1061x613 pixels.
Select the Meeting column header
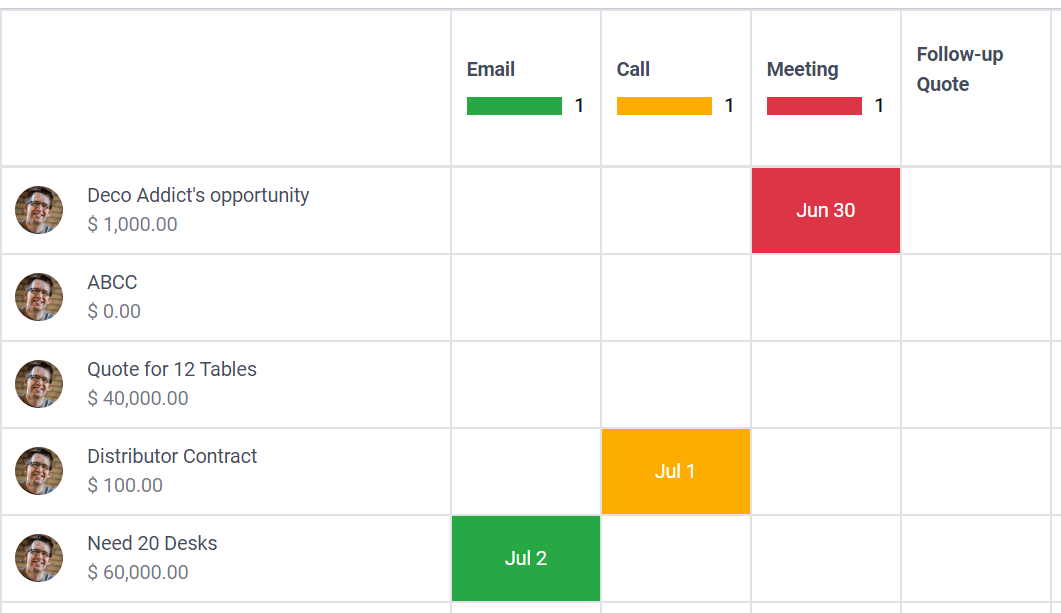click(802, 69)
